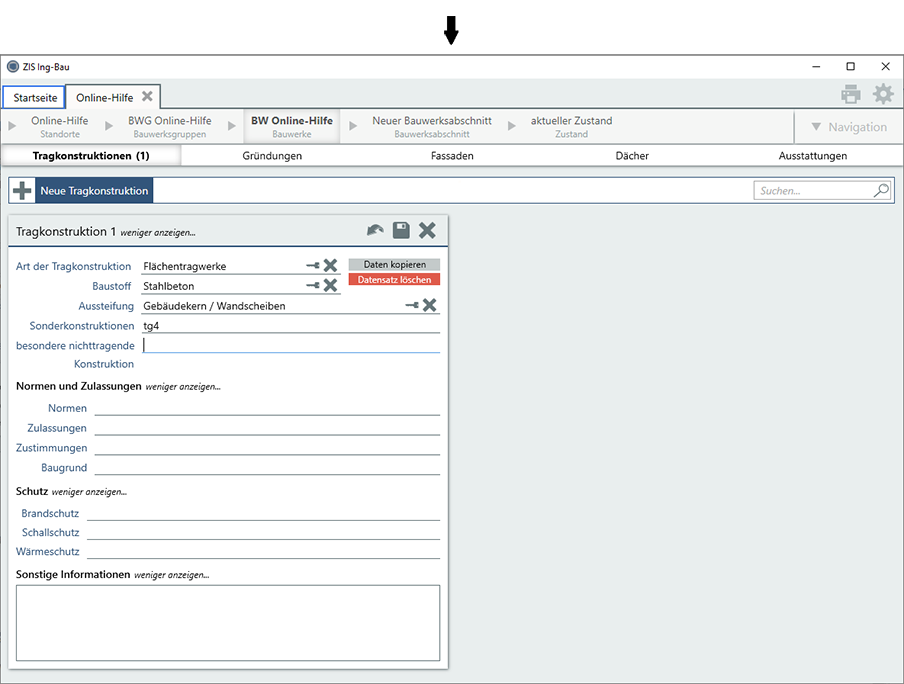Click the magnifier icon in the search box
The width and height of the screenshot is (904, 684).
point(881,190)
